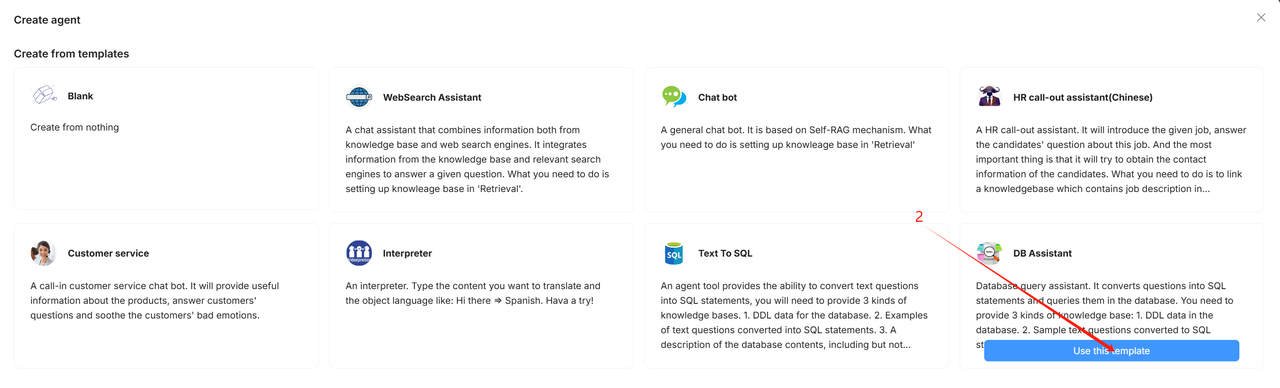
Task: Click the green Chat bot speech bubble icon
Action: pos(674,97)
